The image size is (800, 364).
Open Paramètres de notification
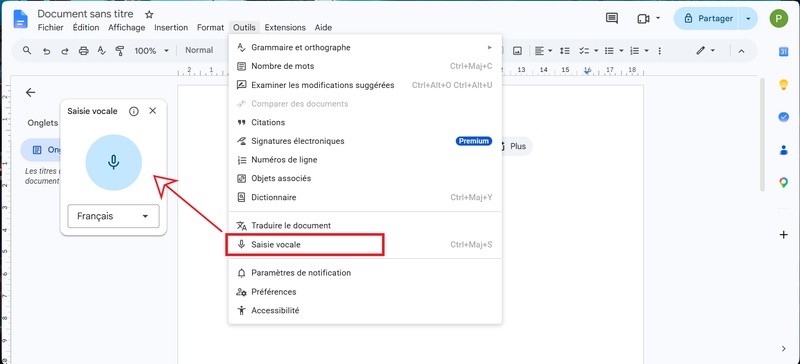click(365, 273)
